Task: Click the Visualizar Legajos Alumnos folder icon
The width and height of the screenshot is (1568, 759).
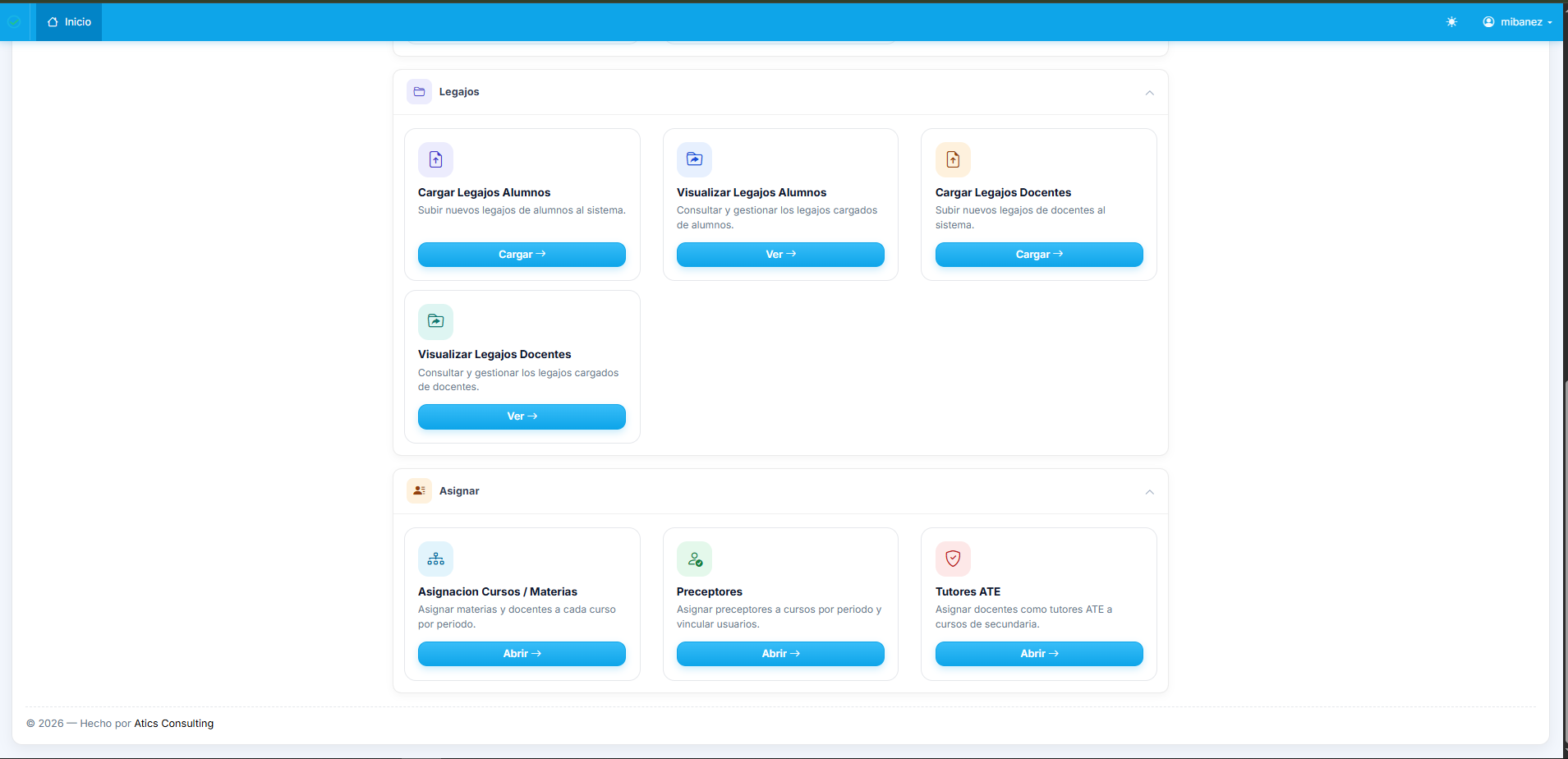Action: coord(694,160)
